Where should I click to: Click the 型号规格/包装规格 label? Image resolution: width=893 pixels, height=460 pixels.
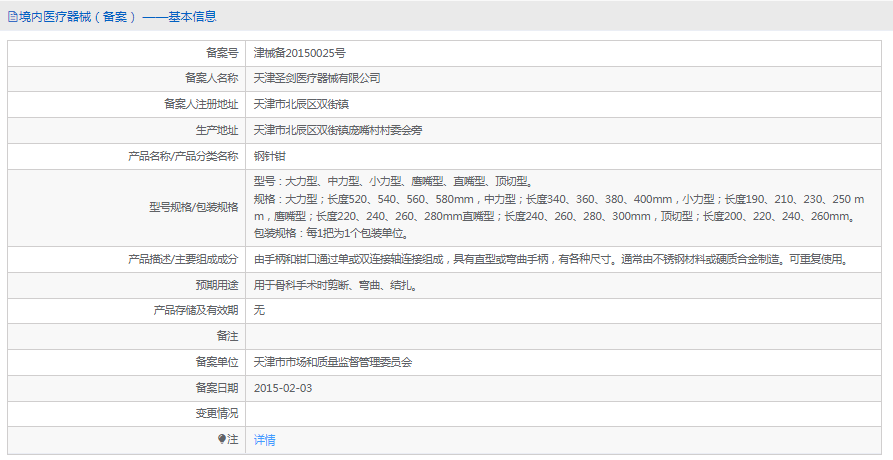[x=194, y=207]
